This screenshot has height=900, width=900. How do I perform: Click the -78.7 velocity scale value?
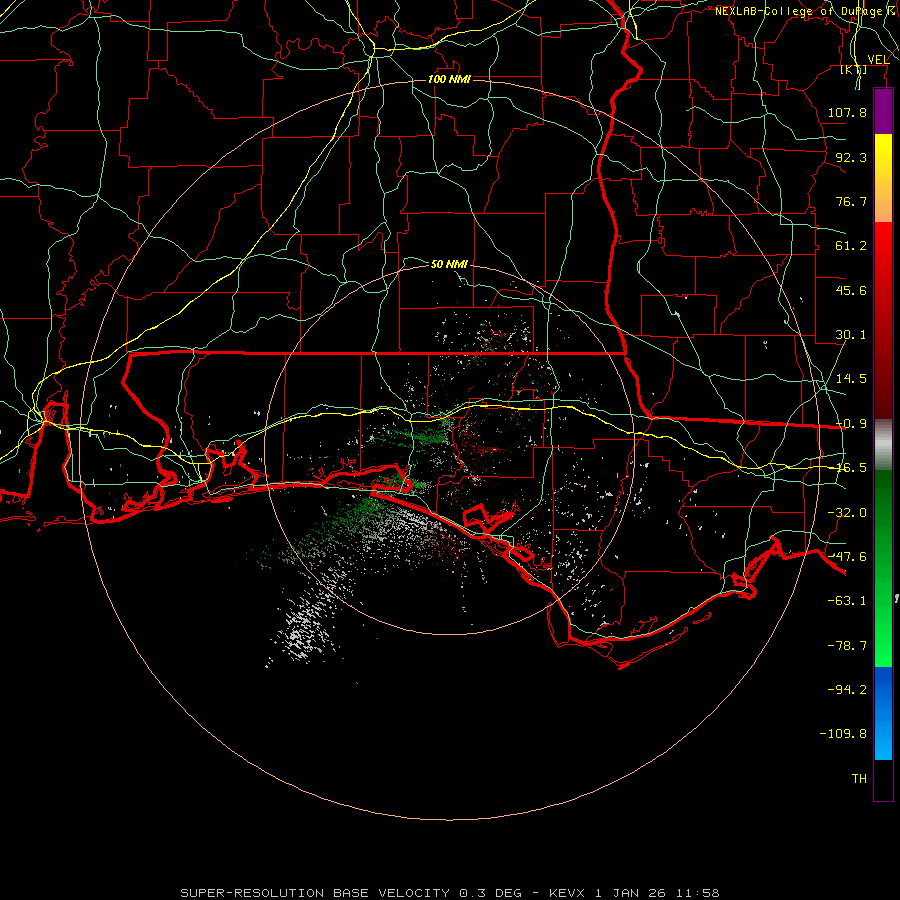point(847,646)
